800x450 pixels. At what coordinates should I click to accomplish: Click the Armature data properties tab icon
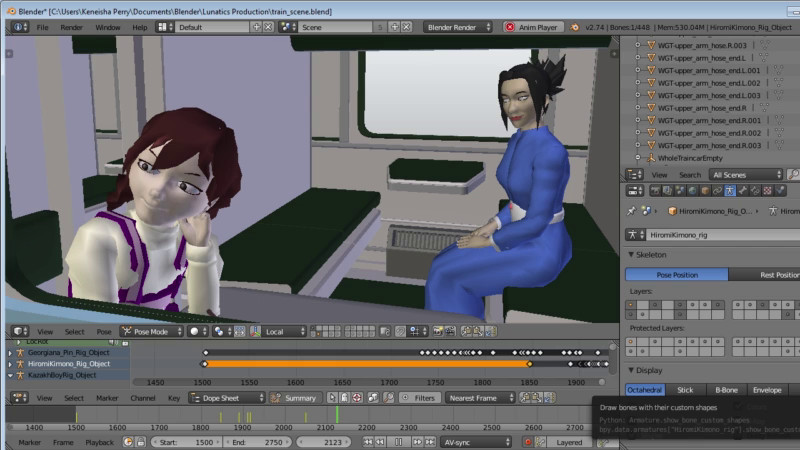point(729,190)
